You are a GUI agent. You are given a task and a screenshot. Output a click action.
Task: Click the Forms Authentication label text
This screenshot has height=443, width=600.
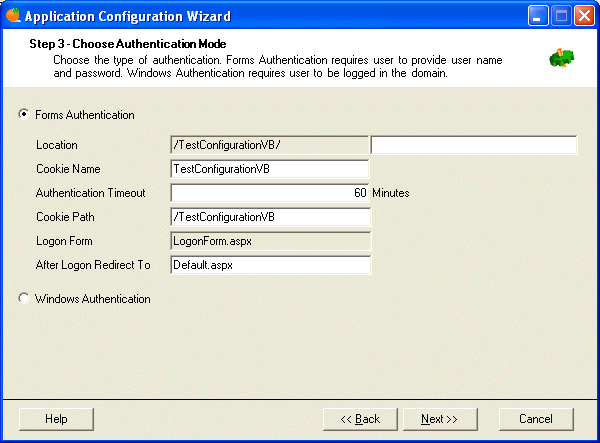point(85,115)
